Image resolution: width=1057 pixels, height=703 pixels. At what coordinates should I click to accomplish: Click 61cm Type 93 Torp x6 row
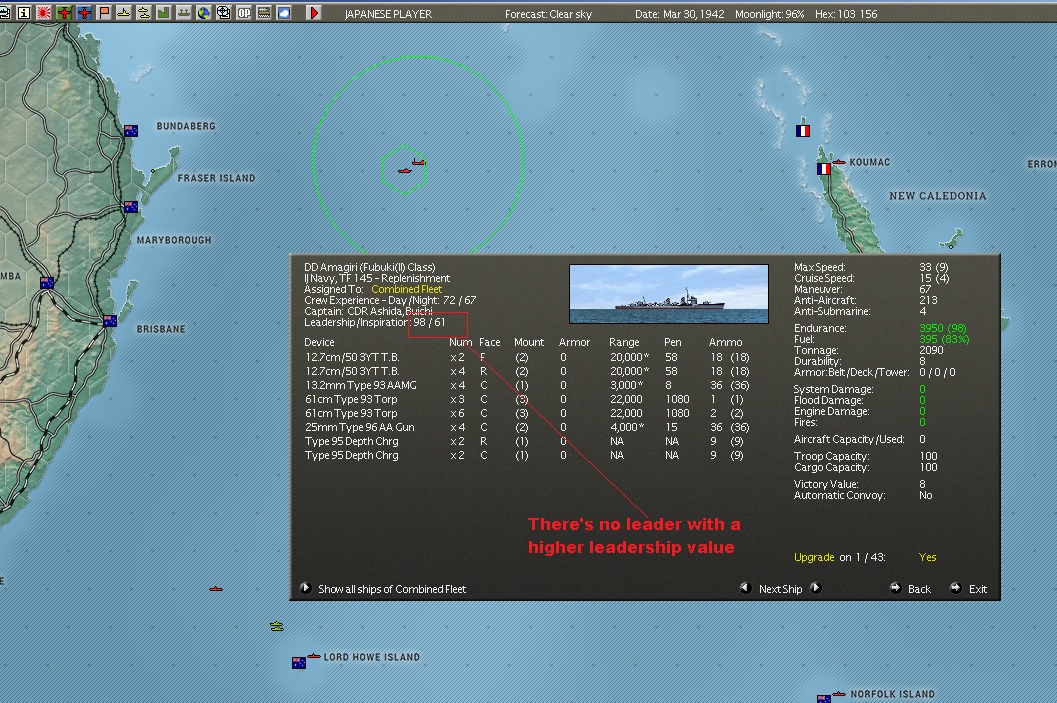(527, 413)
